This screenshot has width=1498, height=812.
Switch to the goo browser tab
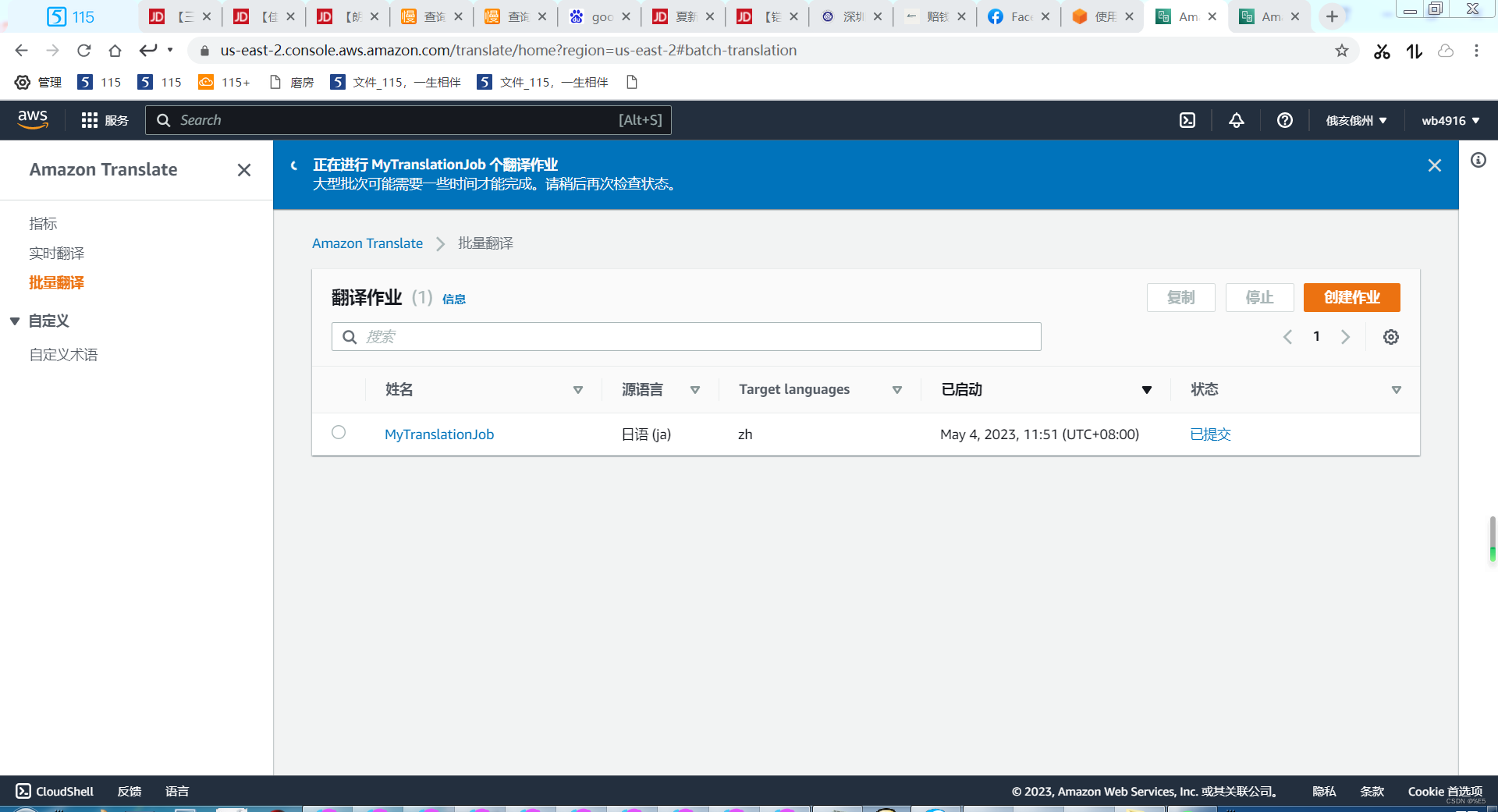(x=598, y=16)
